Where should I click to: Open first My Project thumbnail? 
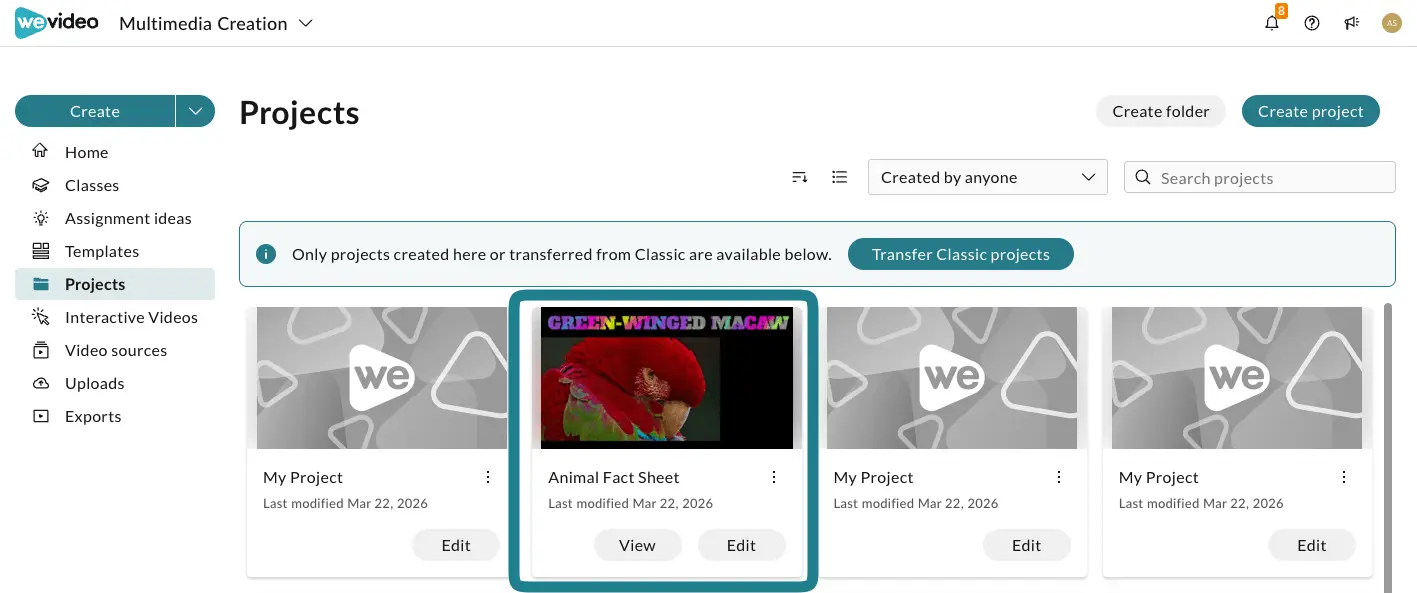point(382,378)
